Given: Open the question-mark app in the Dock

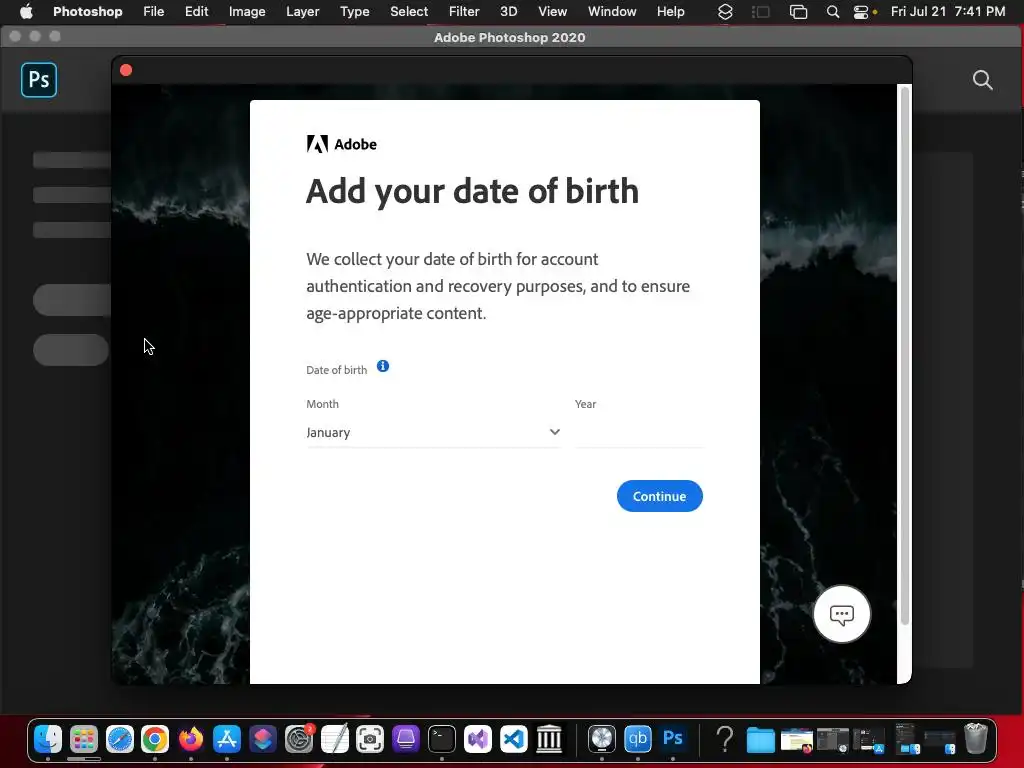Looking at the screenshot, I should coord(724,739).
